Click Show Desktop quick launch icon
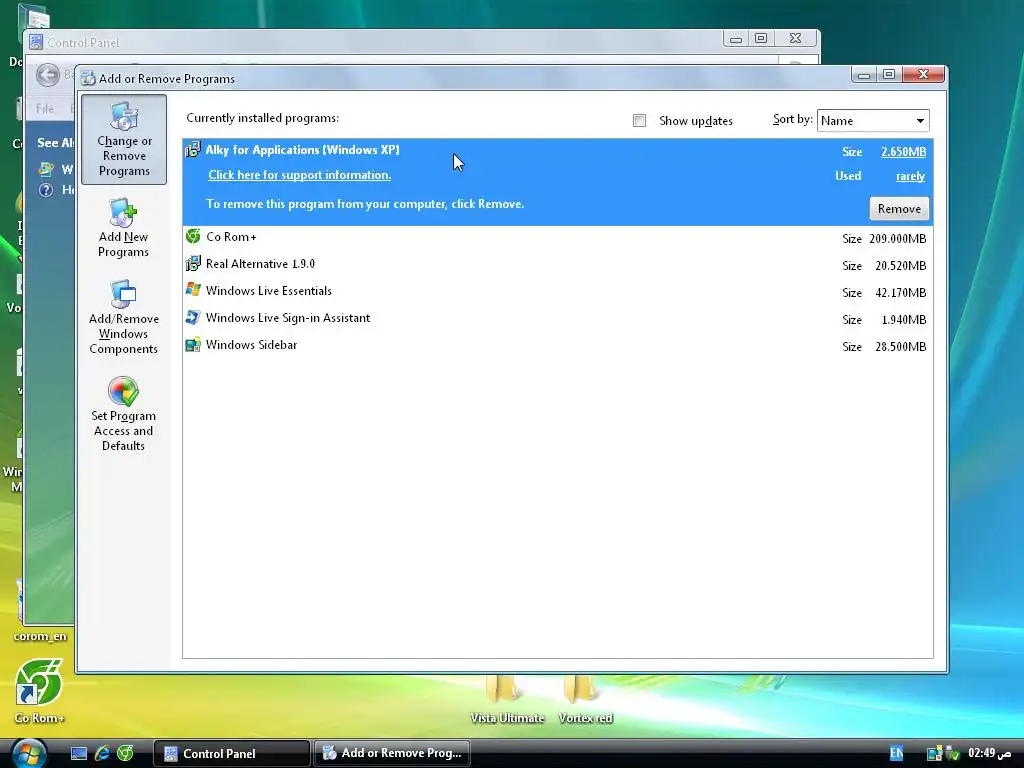This screenshot has height=768, width=1024. 78,753
